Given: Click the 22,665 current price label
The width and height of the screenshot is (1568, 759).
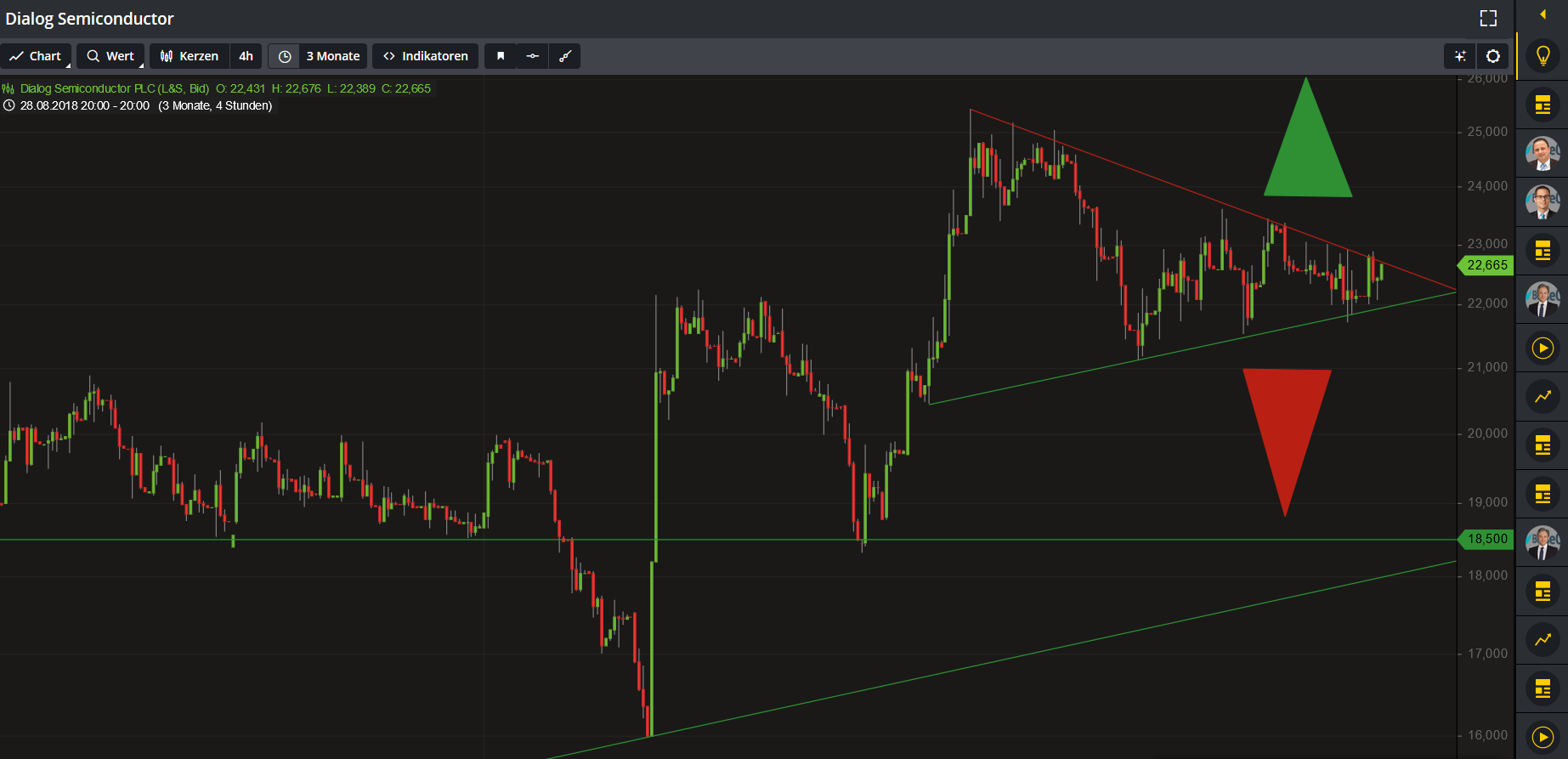Looking at the screenshot, I should pos(1486,265).
